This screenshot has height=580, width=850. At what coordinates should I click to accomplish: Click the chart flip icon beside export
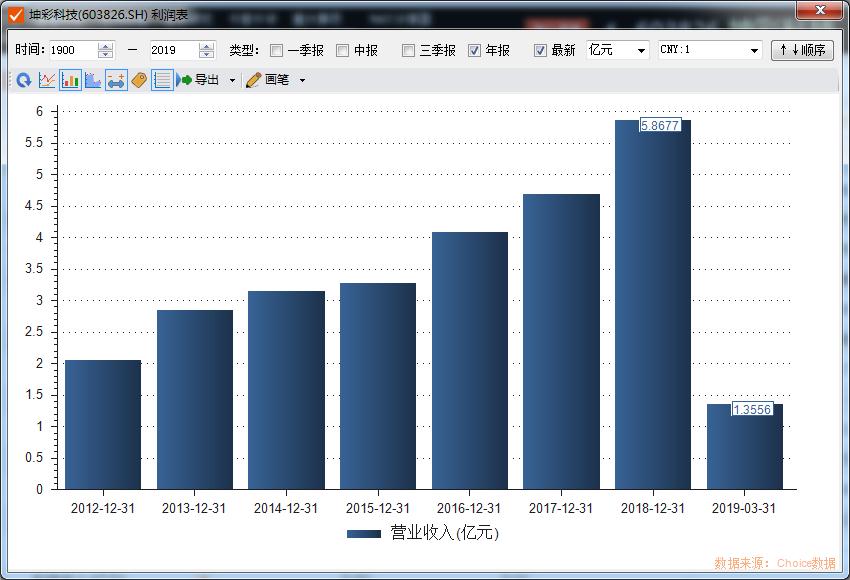tap(178, 80)
